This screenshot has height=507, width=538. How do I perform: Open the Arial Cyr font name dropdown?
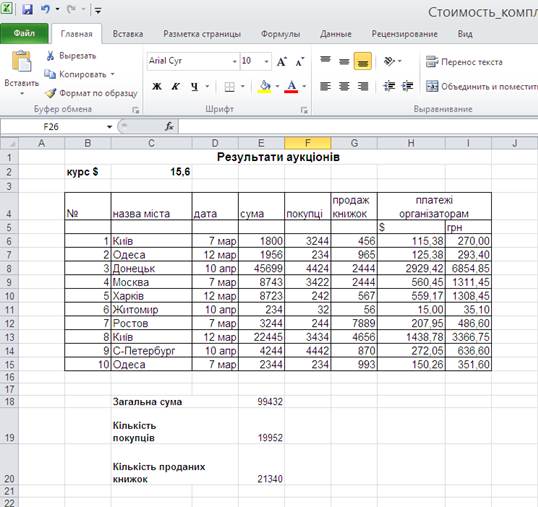pyautogui.click(x=234, y=62)
